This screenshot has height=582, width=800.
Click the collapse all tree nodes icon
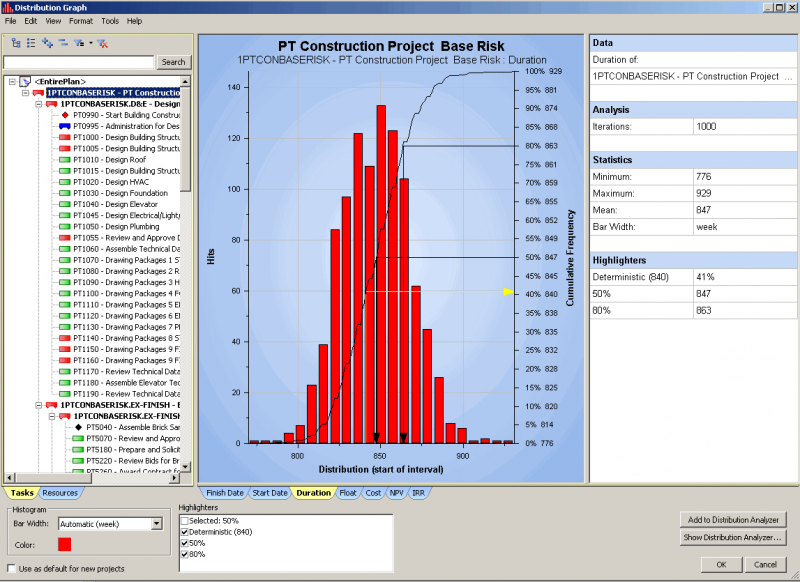pos(63,43)
